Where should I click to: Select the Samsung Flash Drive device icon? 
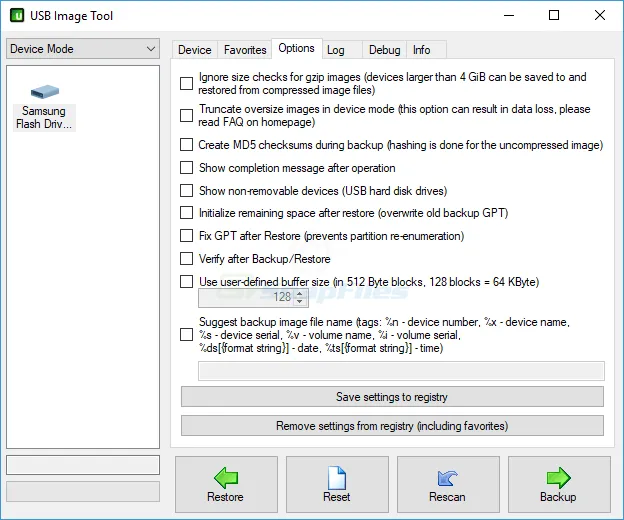(45, 107)
